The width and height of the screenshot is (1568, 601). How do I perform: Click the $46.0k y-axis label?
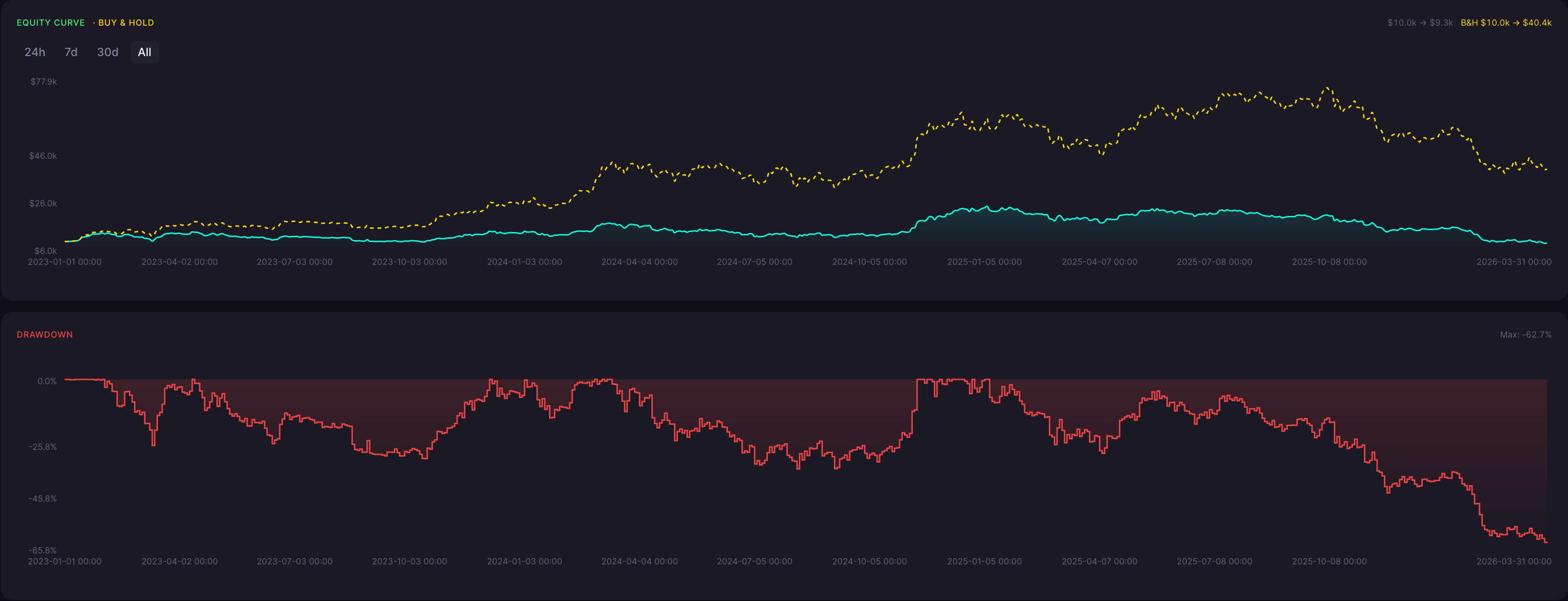click(43, 156)
